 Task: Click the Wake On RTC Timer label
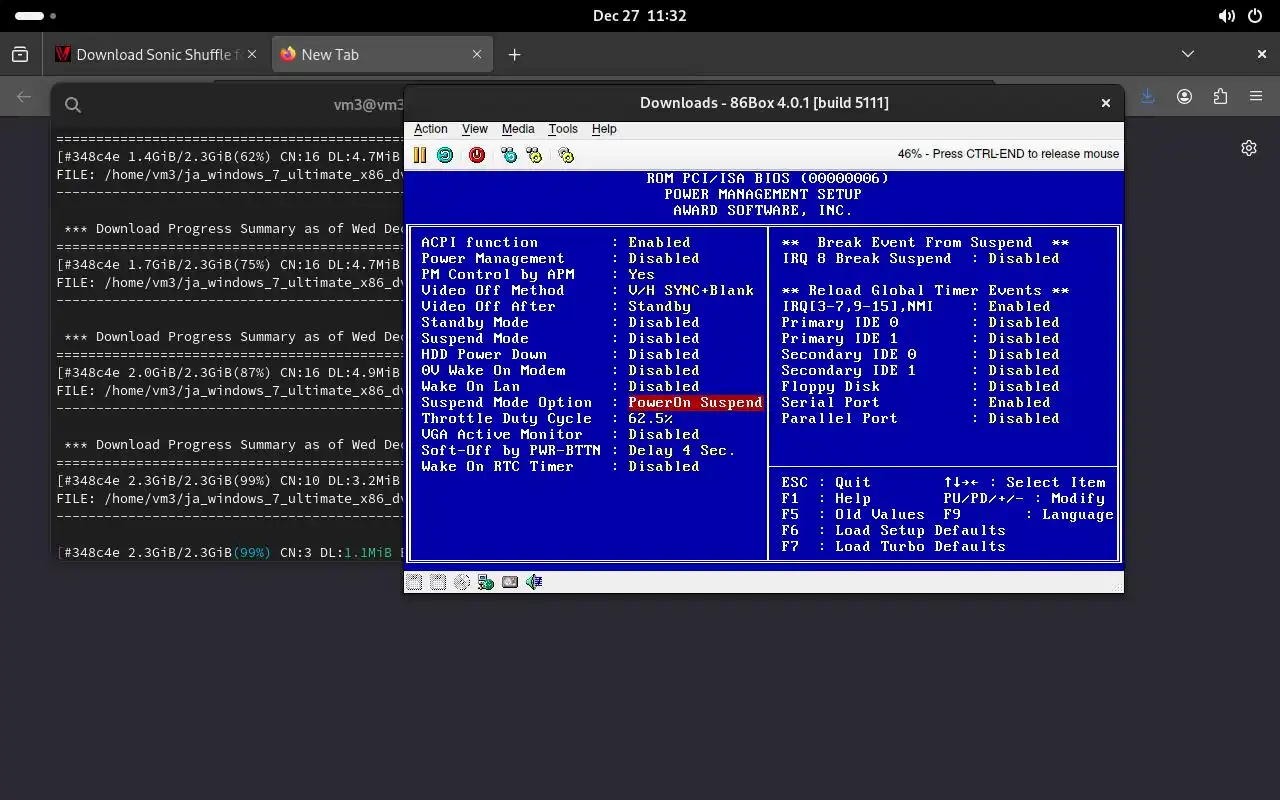tap(498, 467)
